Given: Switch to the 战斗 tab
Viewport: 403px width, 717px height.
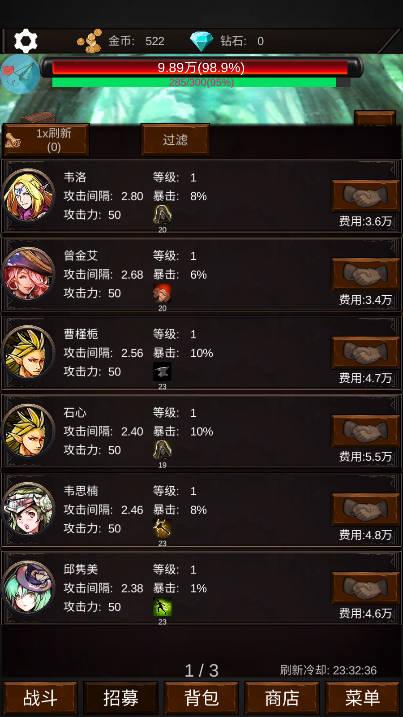Looking at the screenshot, I should pos(40,698).
